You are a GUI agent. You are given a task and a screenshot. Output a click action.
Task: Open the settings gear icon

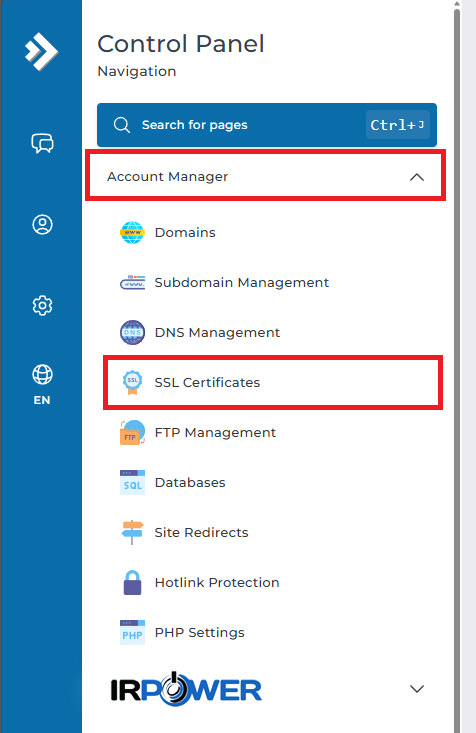click(42, 306)
